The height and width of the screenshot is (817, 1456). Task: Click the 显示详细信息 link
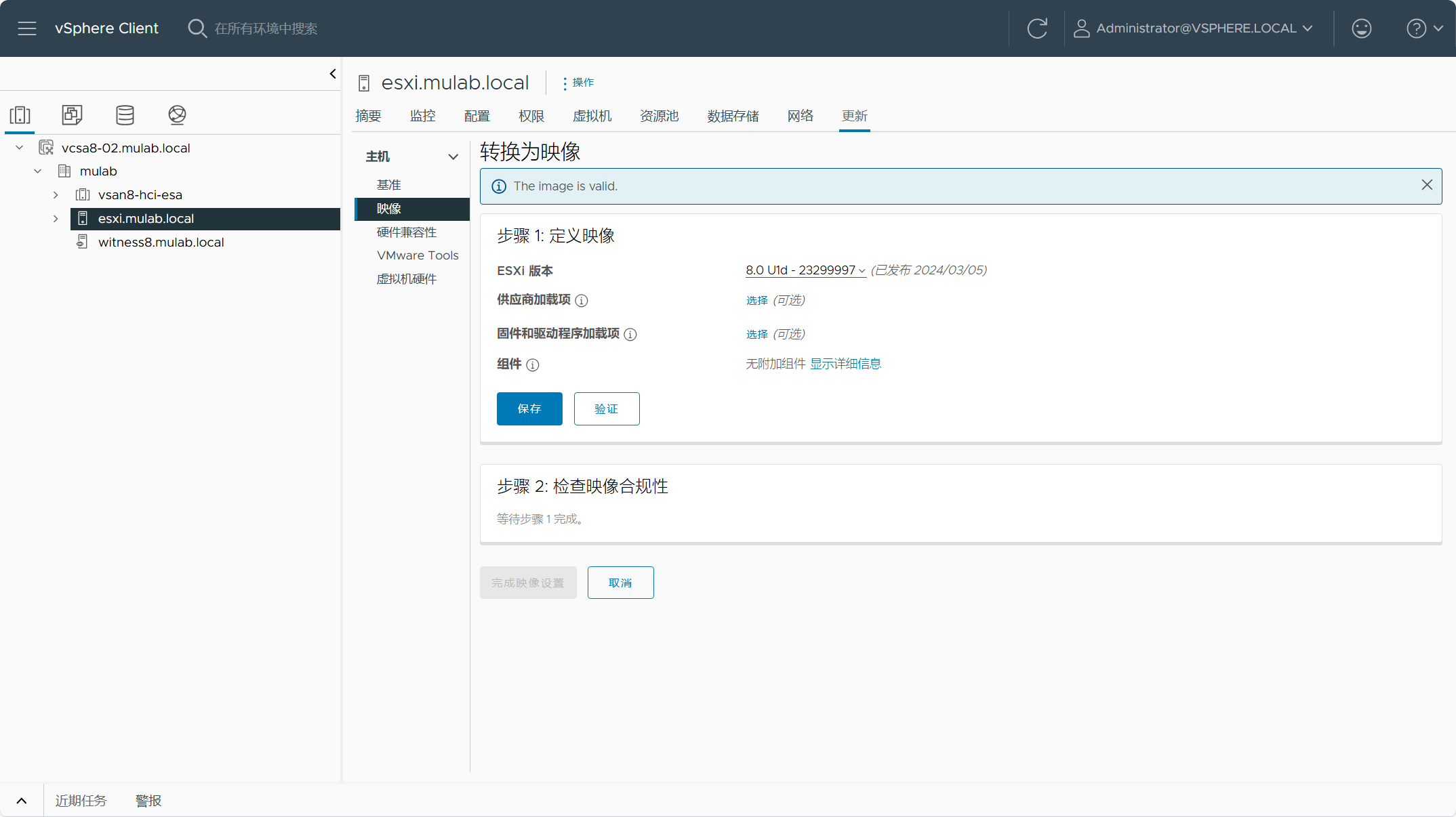tap(846, 364)
